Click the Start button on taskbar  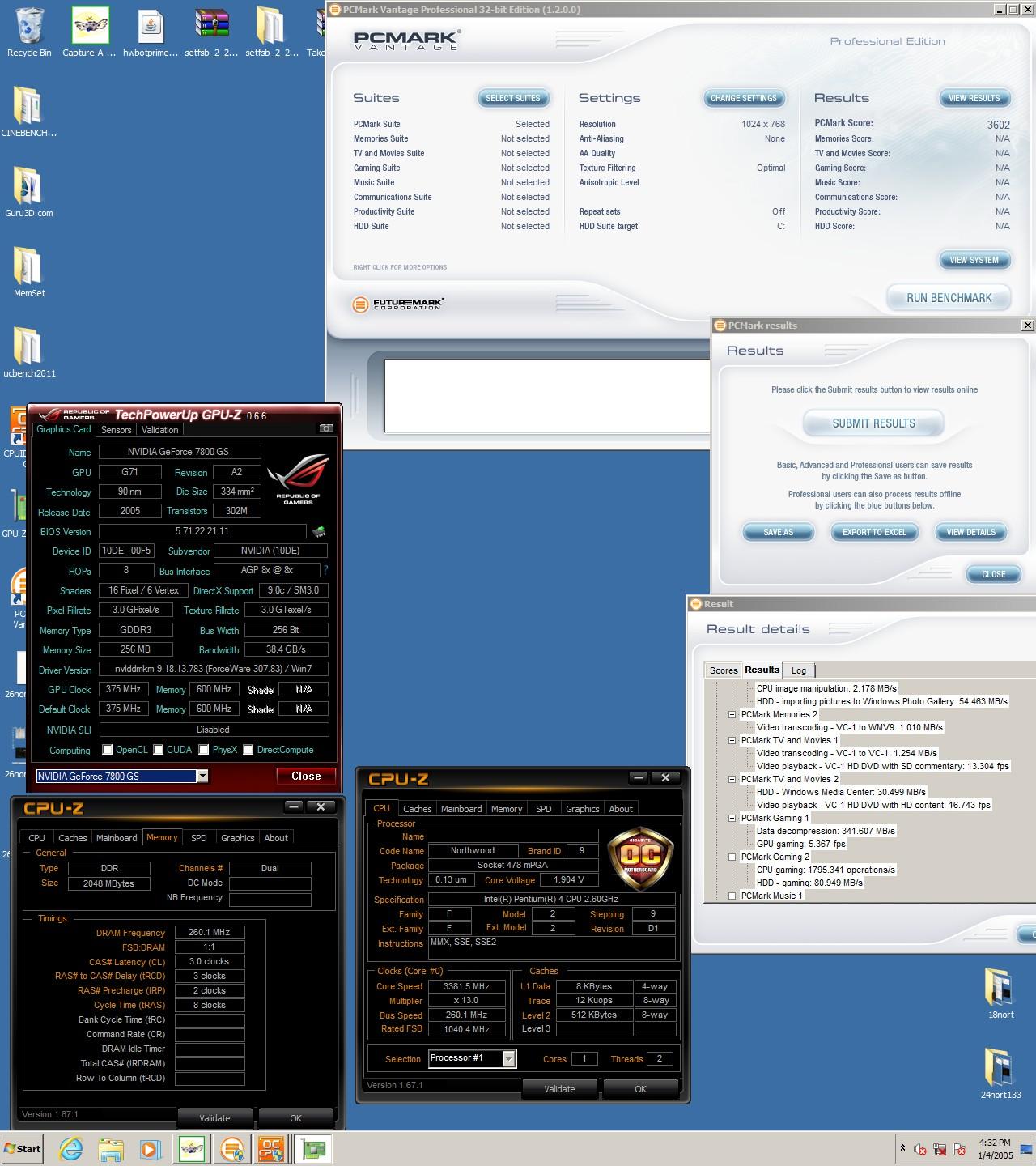click(22, 1148)
